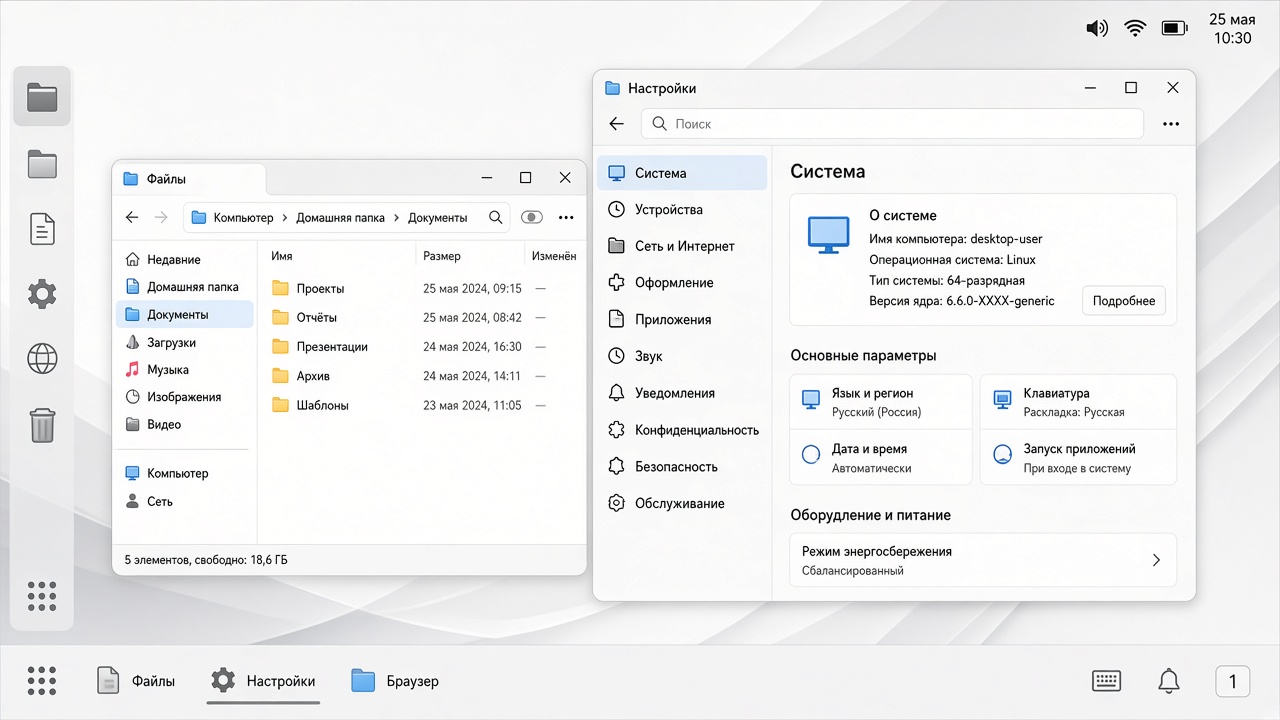
Task: Sort by the Изменён column header
Action: pyautogui.click(x=554, y=256)
